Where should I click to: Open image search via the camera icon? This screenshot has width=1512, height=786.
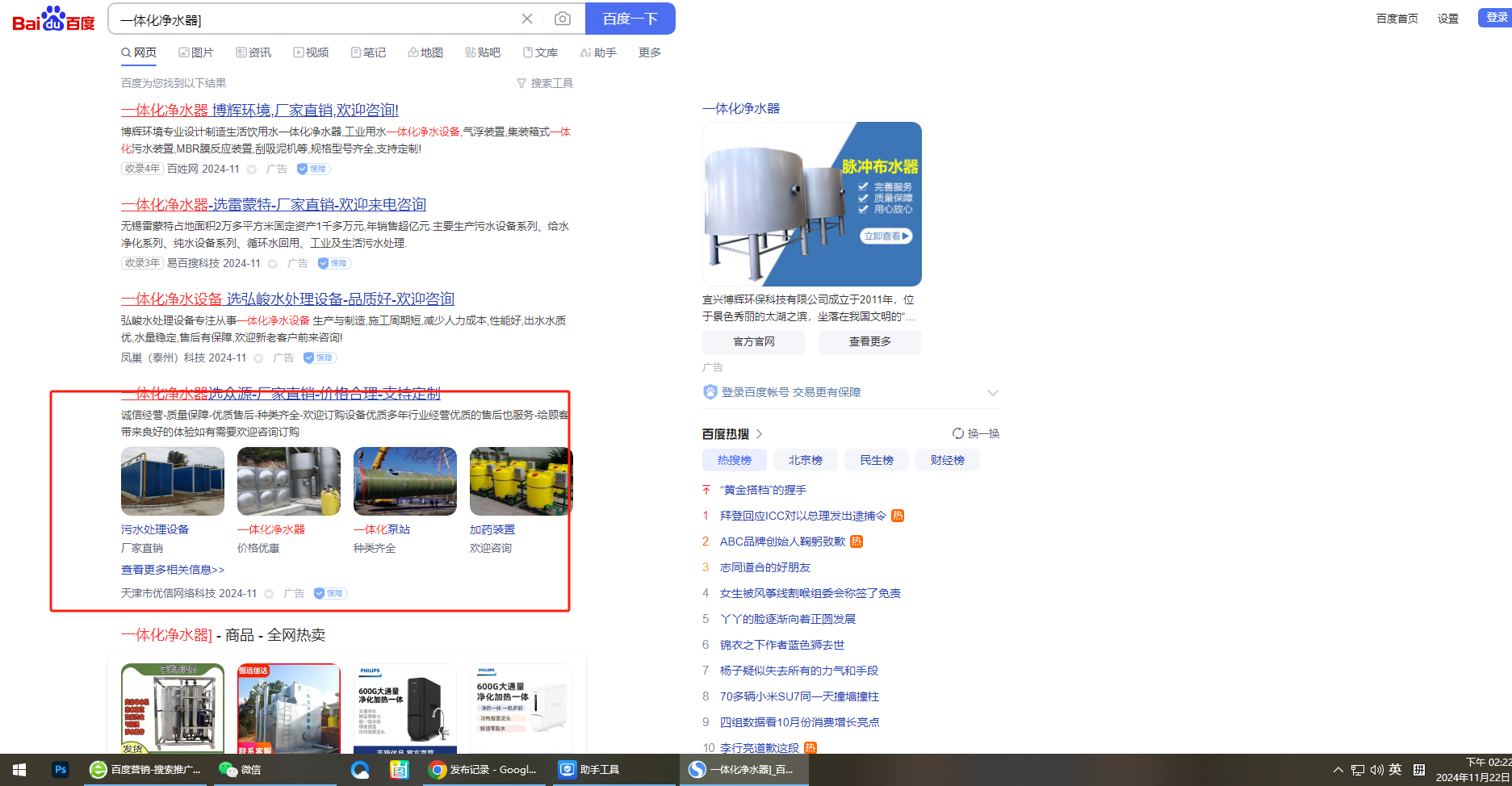563,19
